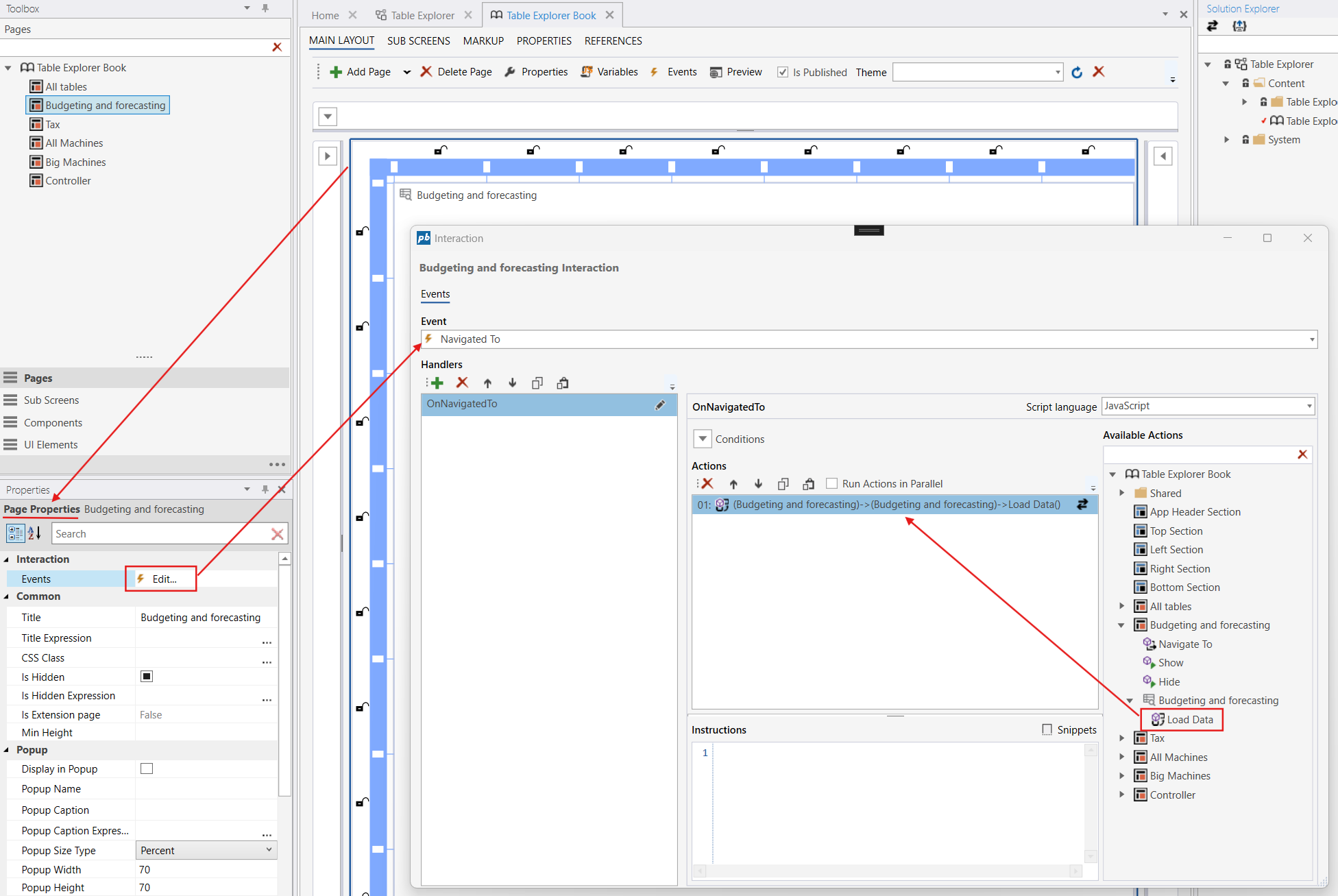The width and height of the screenshot is (1338, 896).
Task: Click the pencil edit icon on OnNavigatedTo
Action: click(660, 405)
